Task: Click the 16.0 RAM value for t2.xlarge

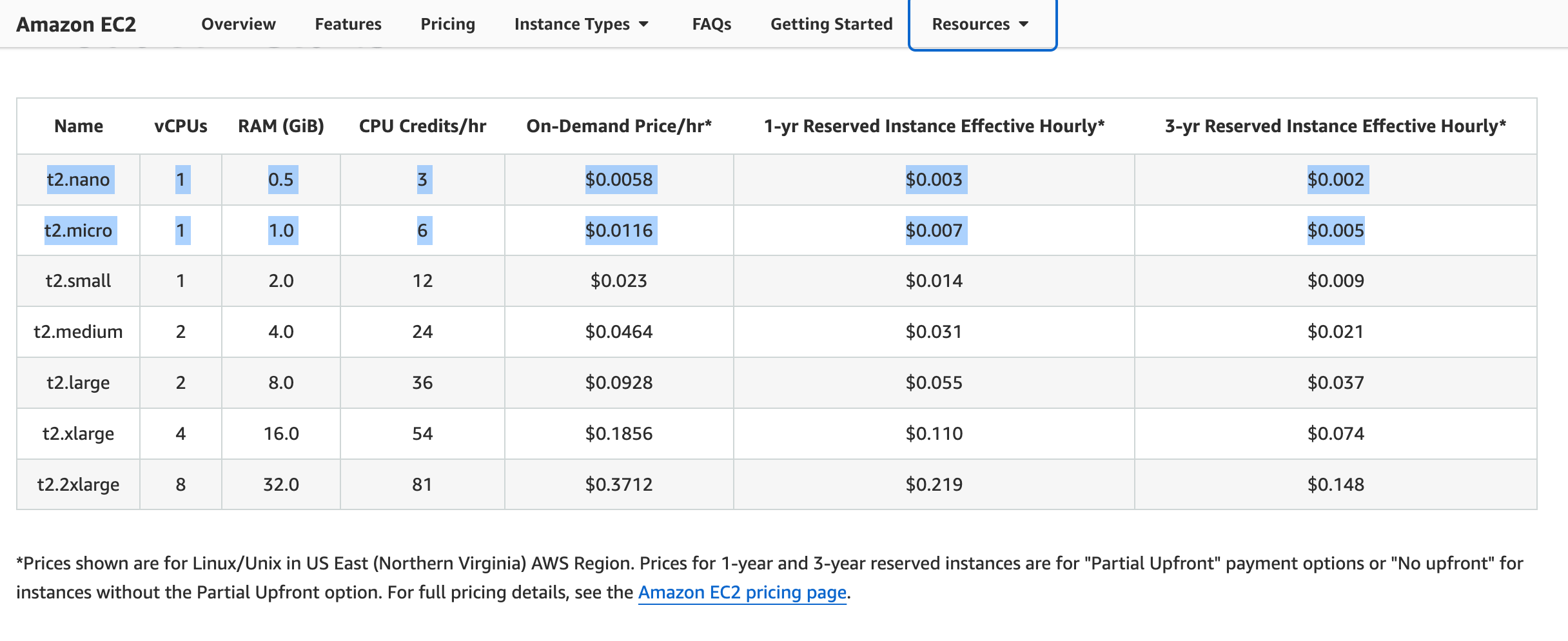Action: [x=281, y=433]
